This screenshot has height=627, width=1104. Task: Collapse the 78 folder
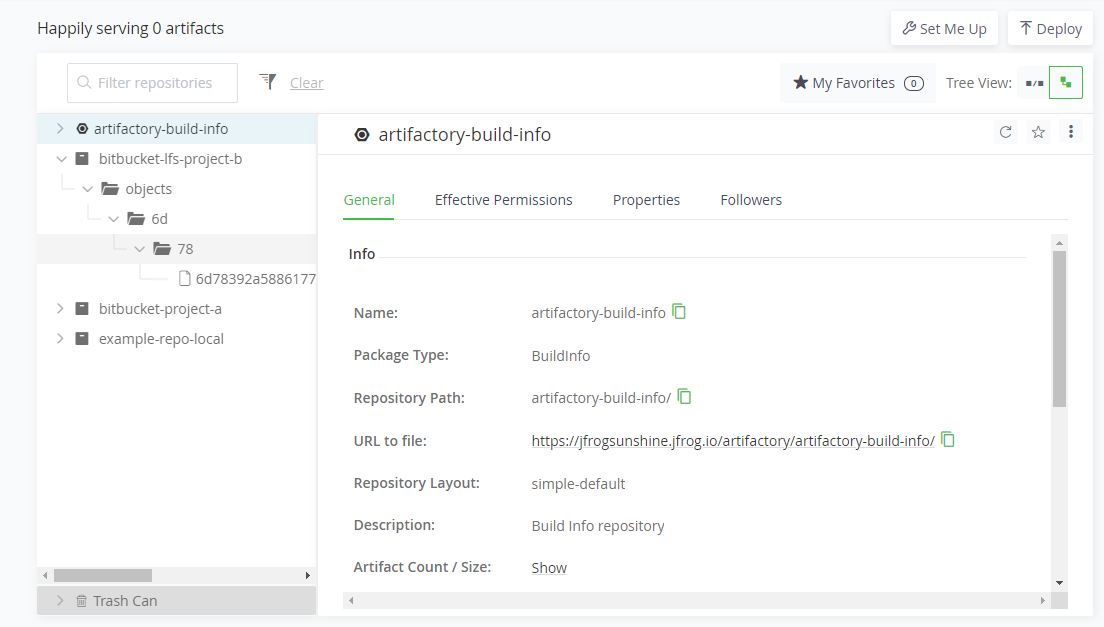139,249
